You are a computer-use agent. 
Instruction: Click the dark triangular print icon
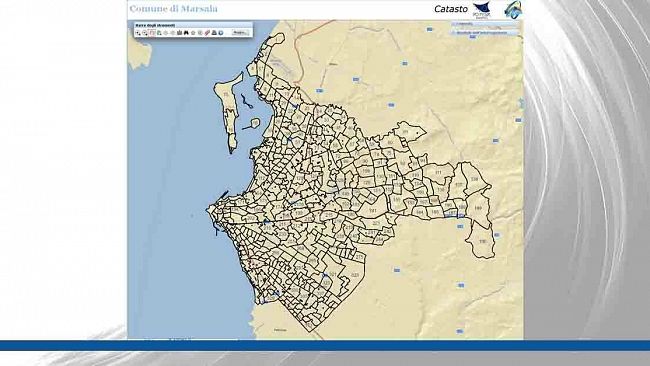click(214, 33)
